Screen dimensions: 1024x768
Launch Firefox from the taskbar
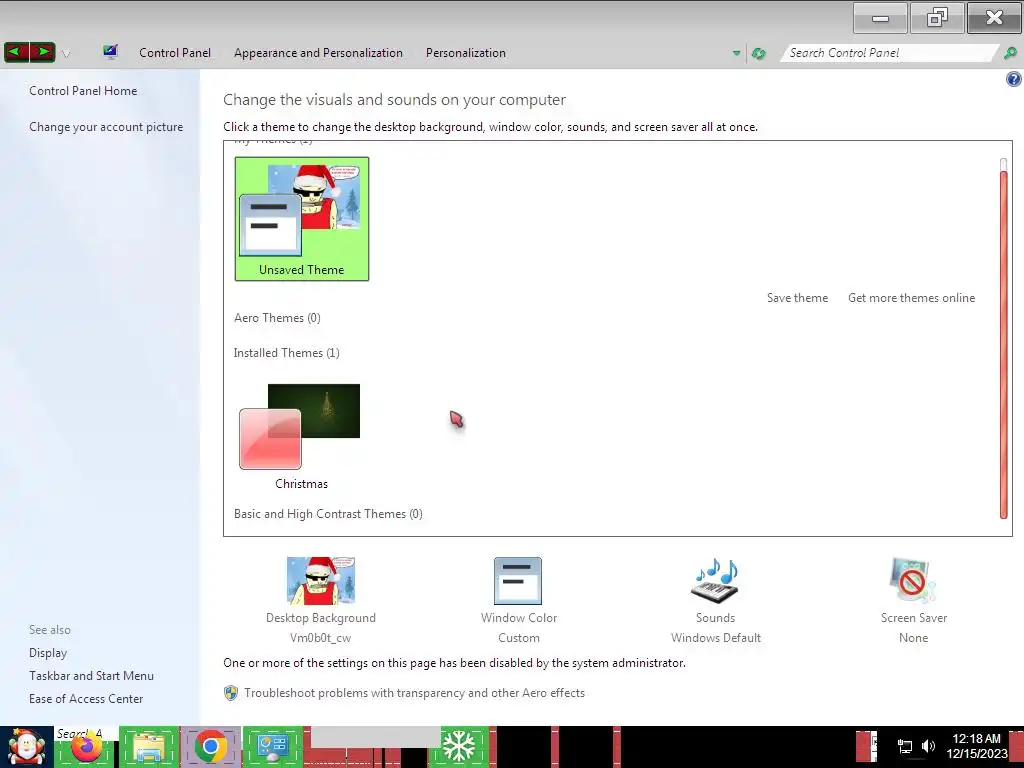87,747
